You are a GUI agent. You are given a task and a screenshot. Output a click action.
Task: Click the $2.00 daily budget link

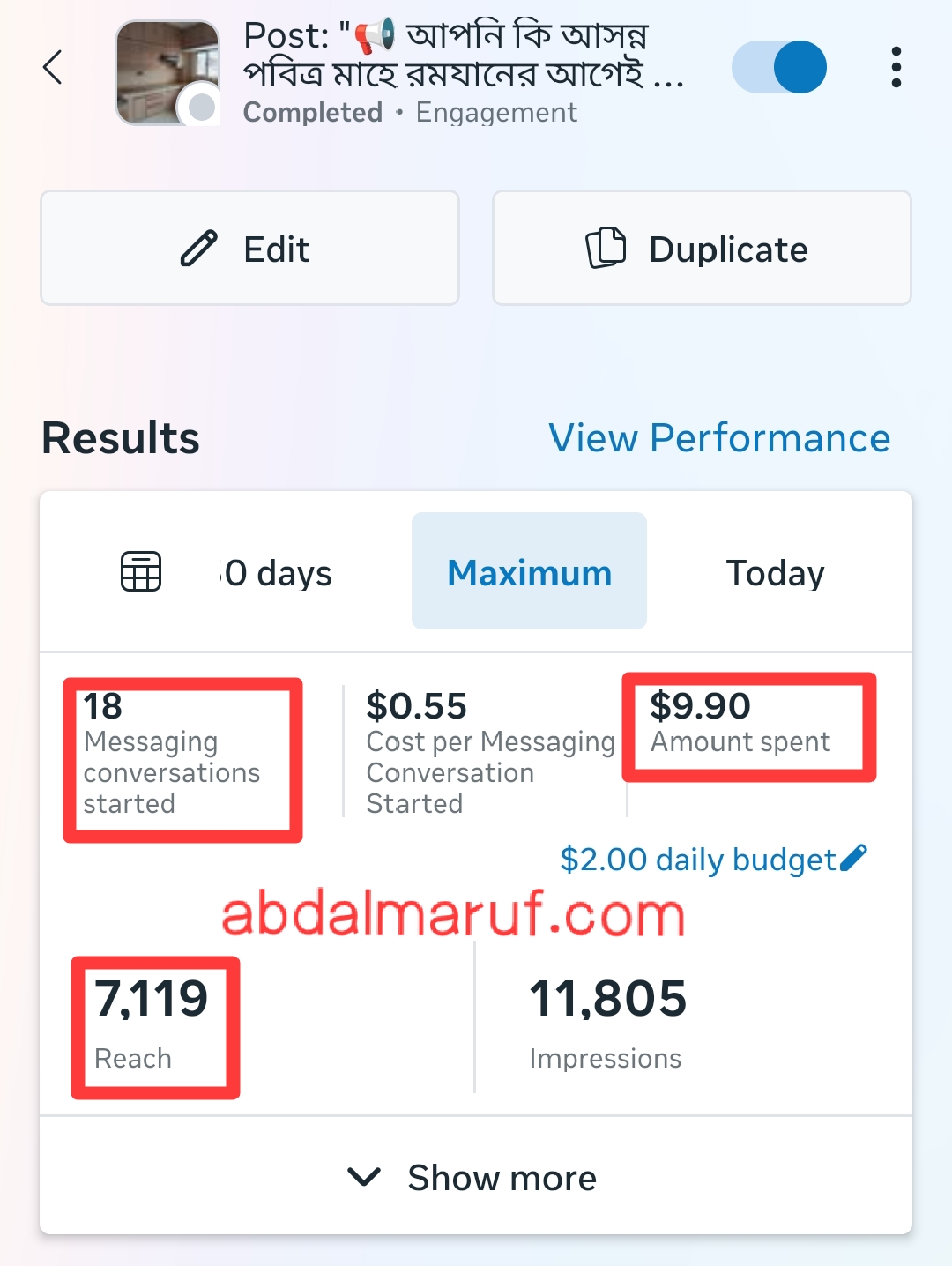coord(696,859)
